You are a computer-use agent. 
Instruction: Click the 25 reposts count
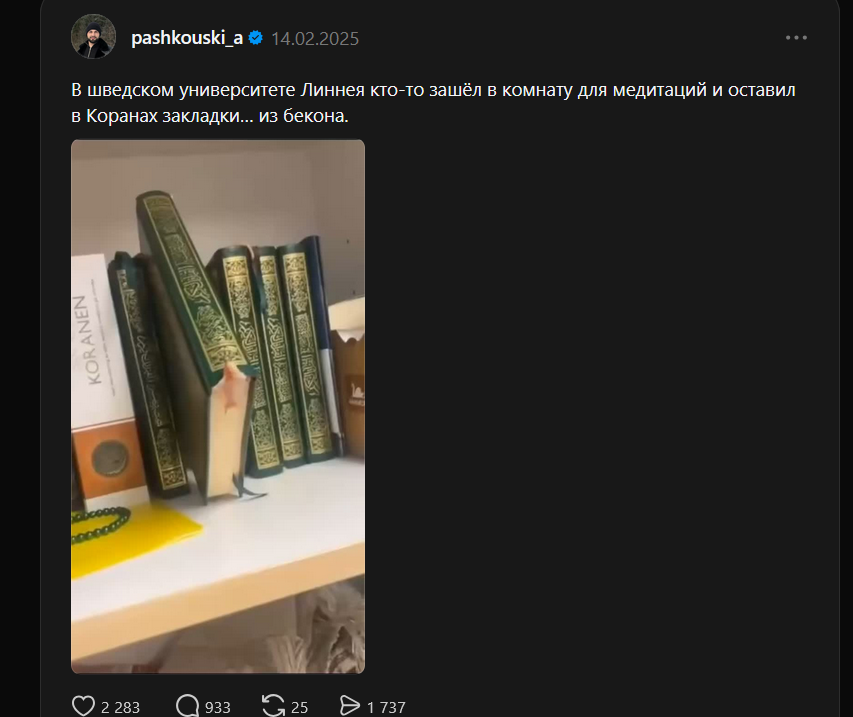click(x=299, y=707)
